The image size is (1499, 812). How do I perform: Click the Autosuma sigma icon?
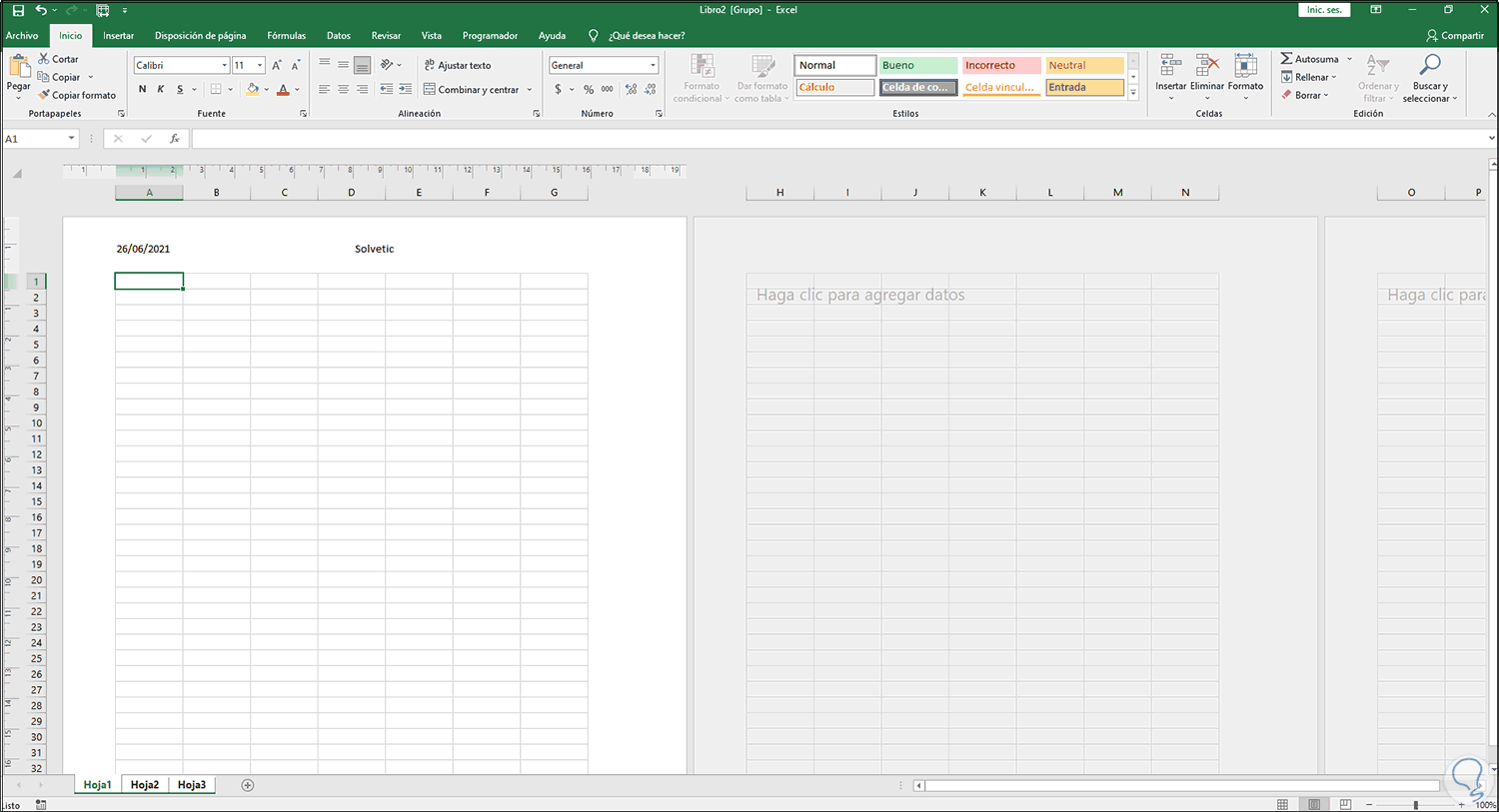(x=1287, y=59)
